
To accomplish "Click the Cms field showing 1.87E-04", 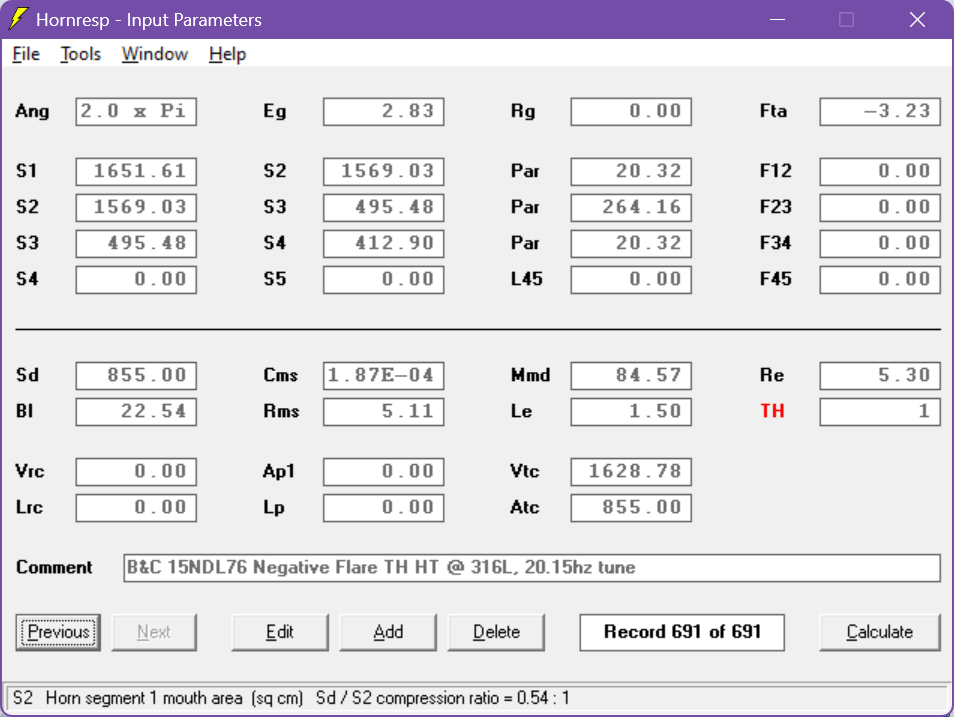I will point(384,376).
